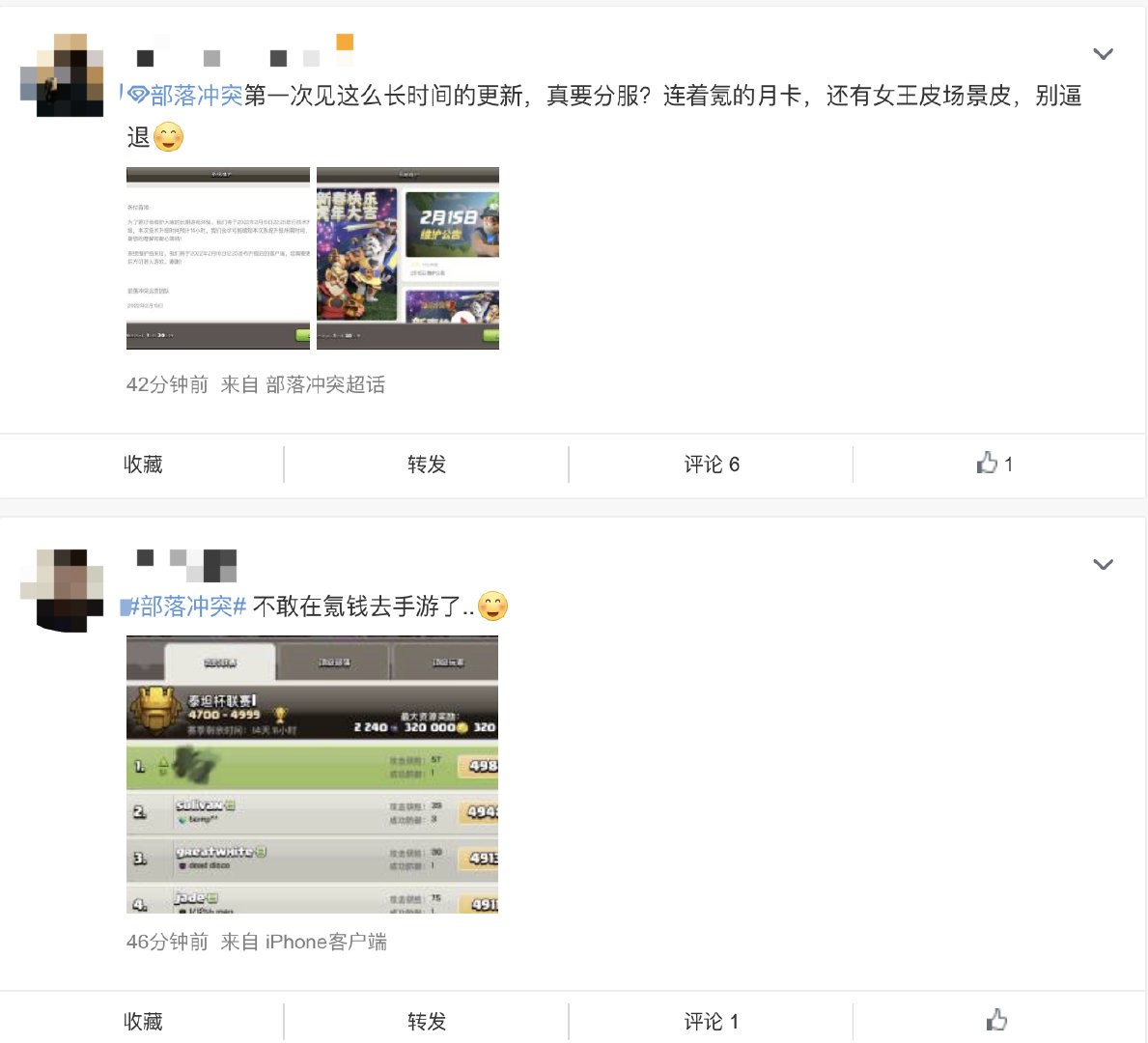
Task: View the 2月15日 维护公告 image
Action: (x=407, y=258)
